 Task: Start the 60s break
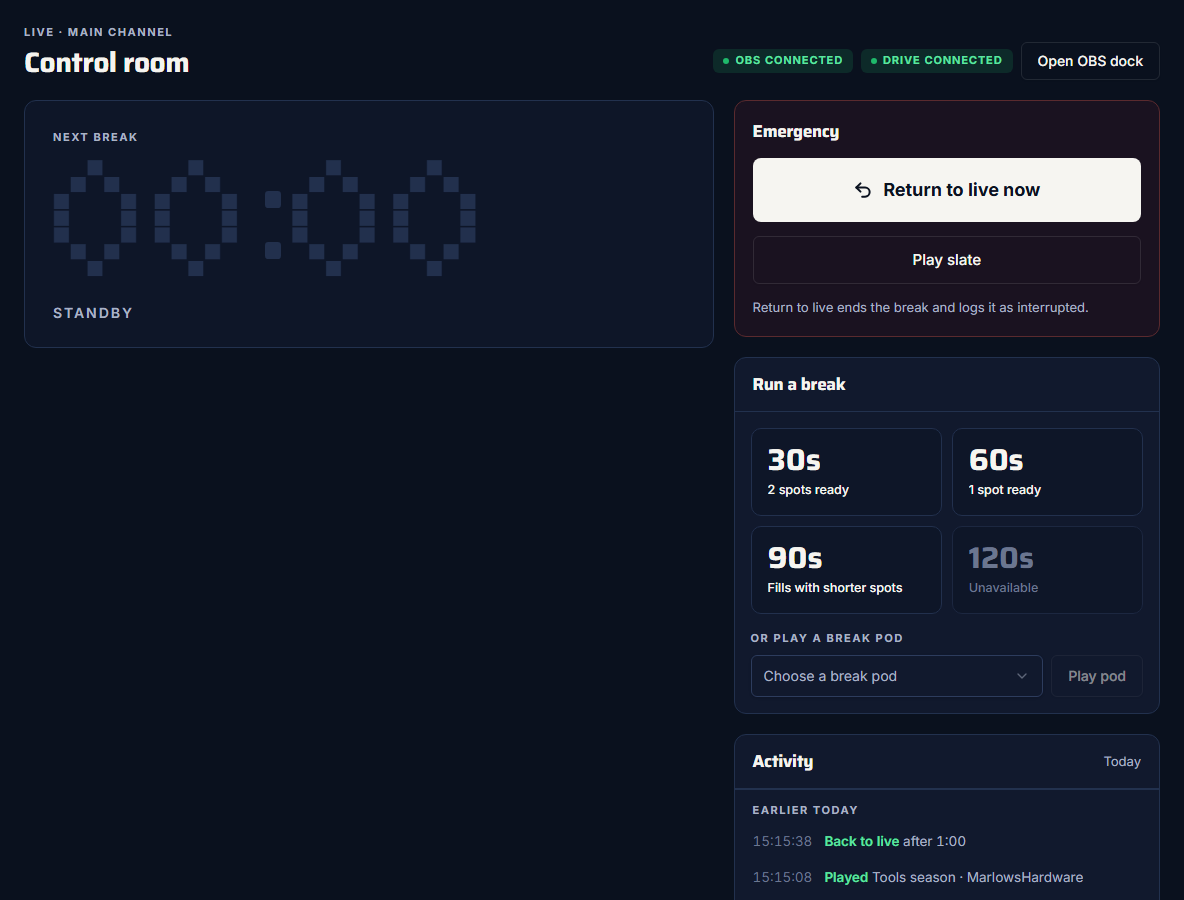(x=1047, y=472)
